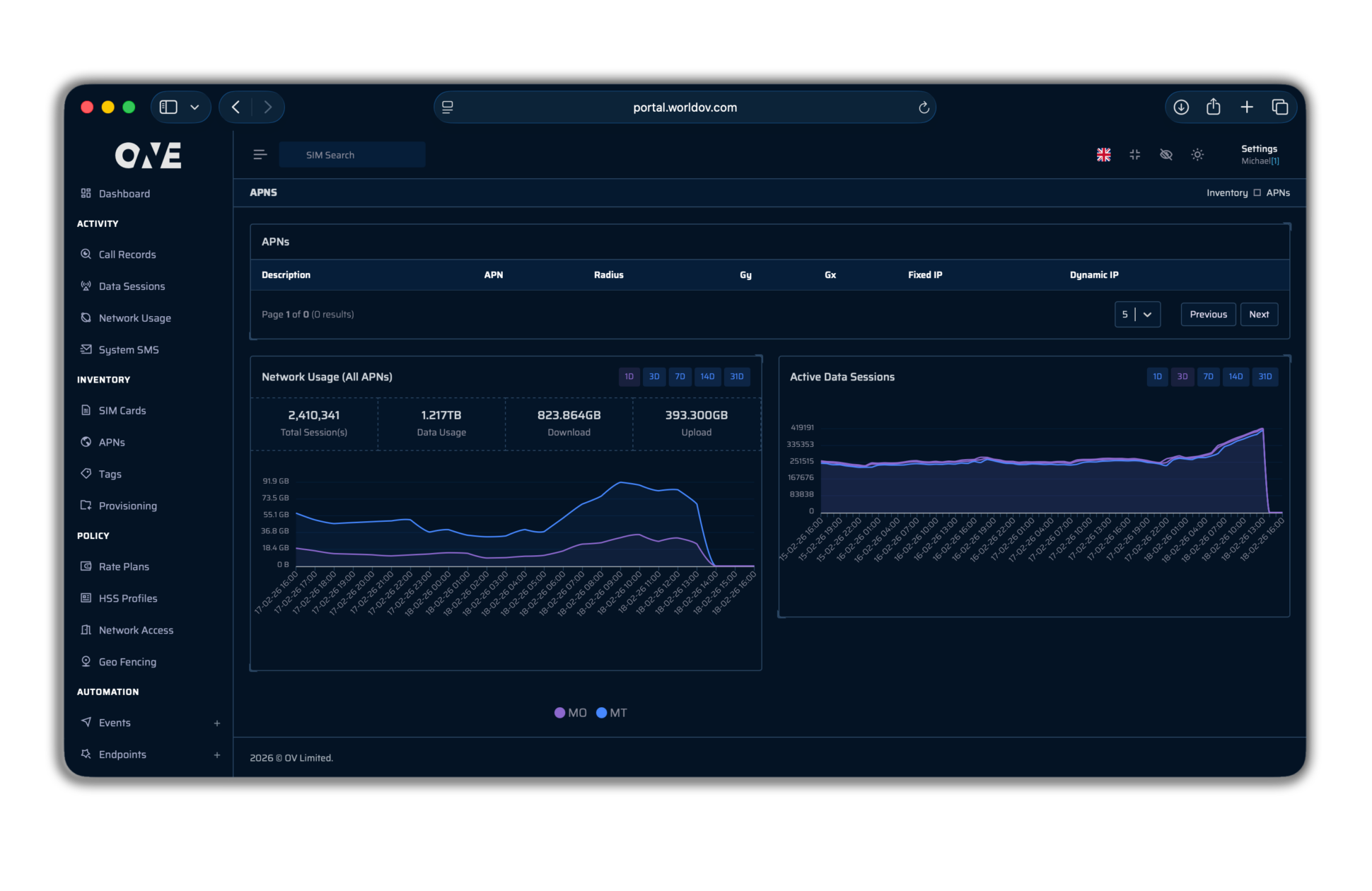The width and height of the screenshot is (1372, 891).
Task: Expand the Endpoints submenu plus
Action: 216,755
